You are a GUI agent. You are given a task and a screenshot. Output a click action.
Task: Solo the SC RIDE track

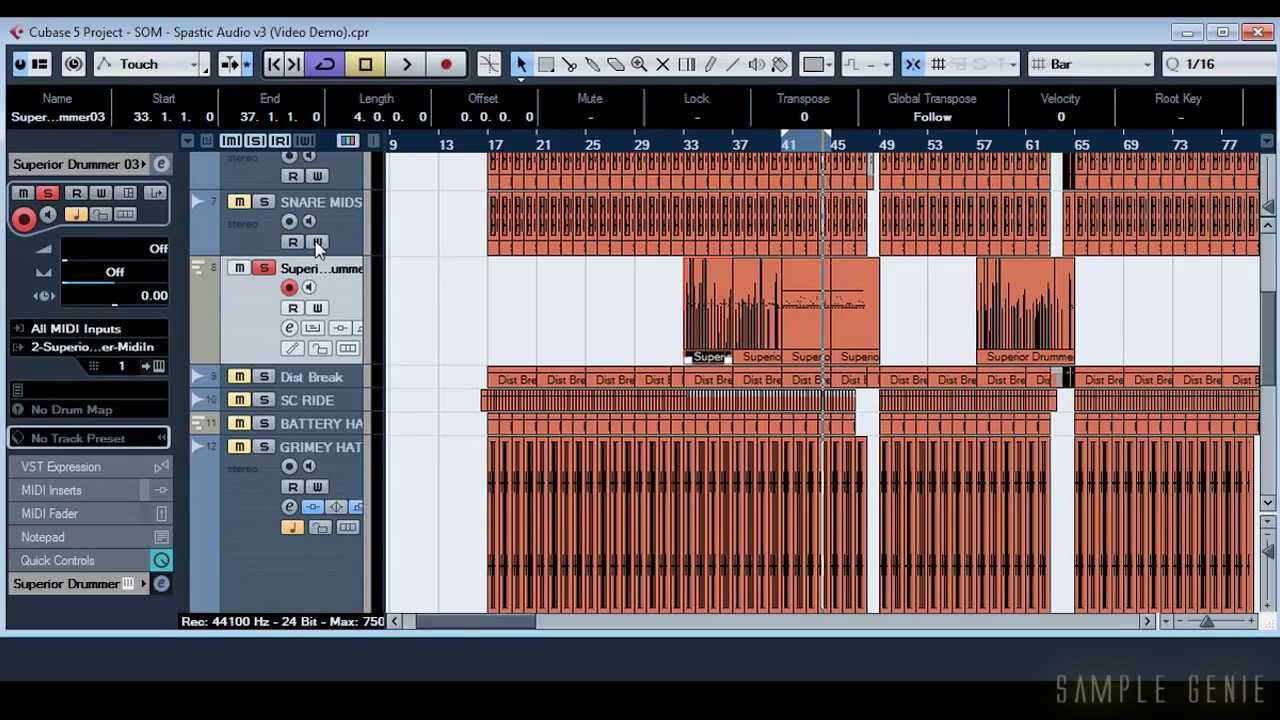click(x=263, y=400)
